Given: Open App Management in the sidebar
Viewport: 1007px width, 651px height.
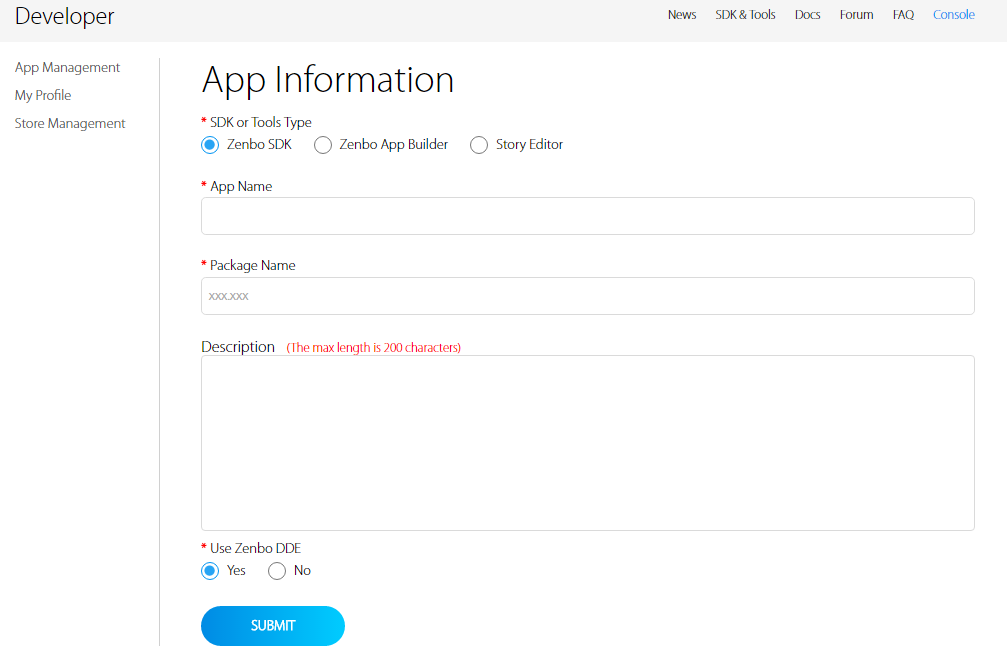Looking at the screenshot, I should (67, 67).
